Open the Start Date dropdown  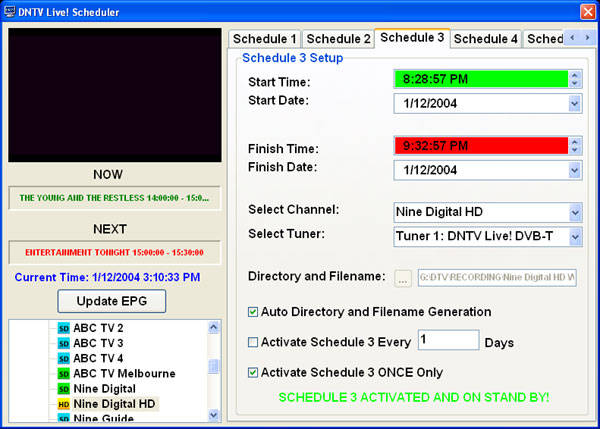[574, 104]
